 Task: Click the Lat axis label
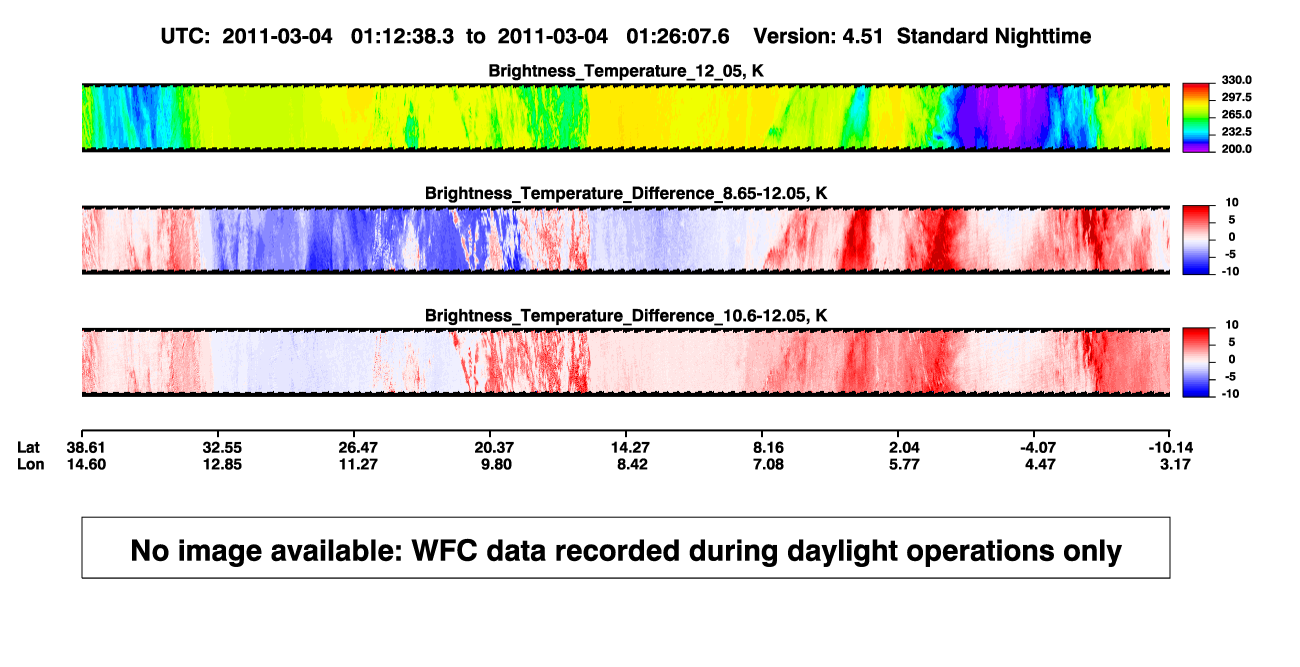[x=28, y=446]
